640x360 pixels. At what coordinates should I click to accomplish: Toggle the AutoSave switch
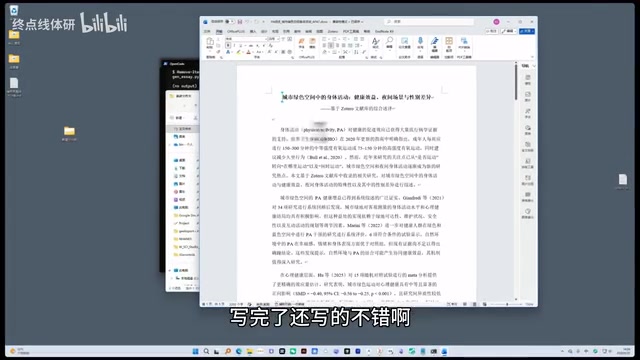[x=230, y=22]
